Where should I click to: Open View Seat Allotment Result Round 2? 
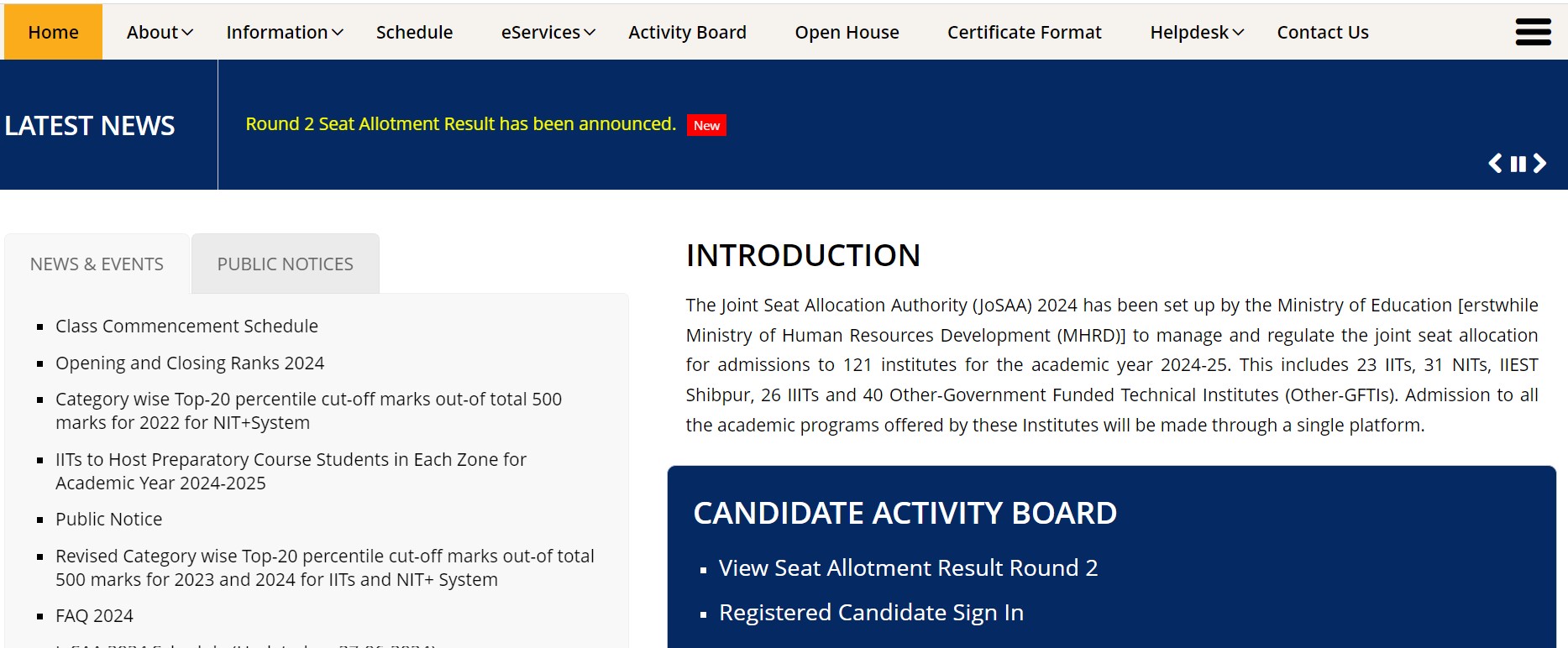point(908,568)
